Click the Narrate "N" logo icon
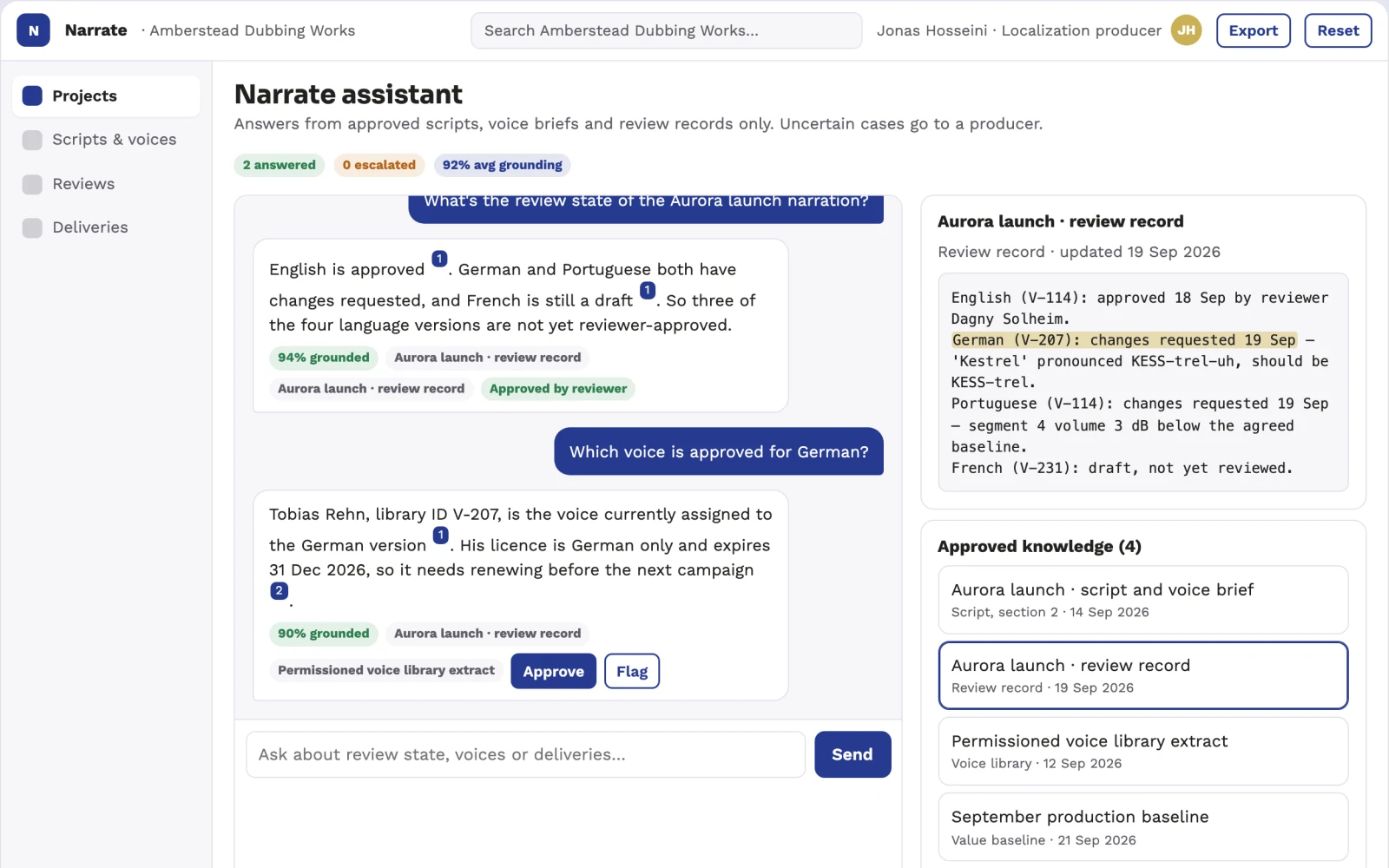1389x868 pixels. (33, 30)
